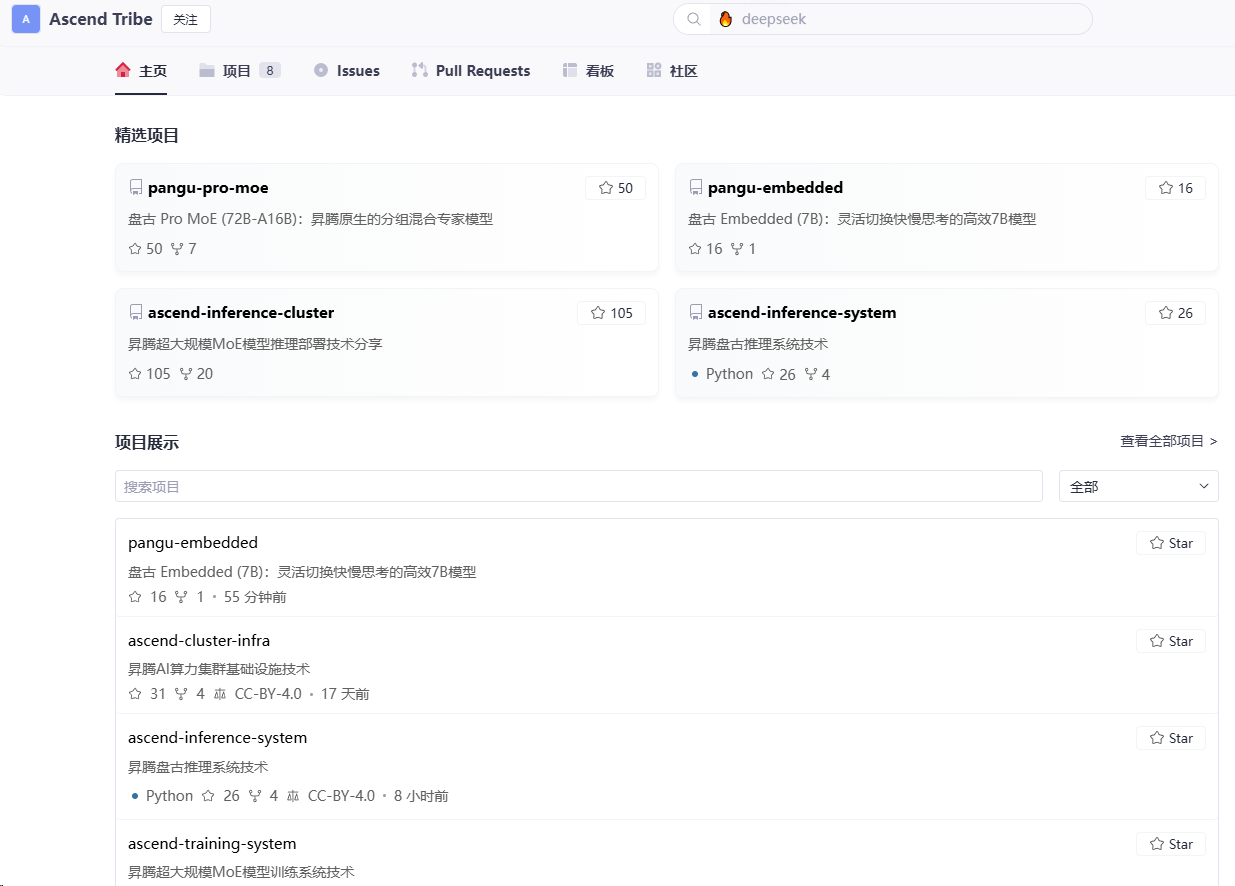The height and width of the screenshot is (886, 1235).
Task: Star ascend-inference-cluster using the 105 button
Action: tap(612, 313)
